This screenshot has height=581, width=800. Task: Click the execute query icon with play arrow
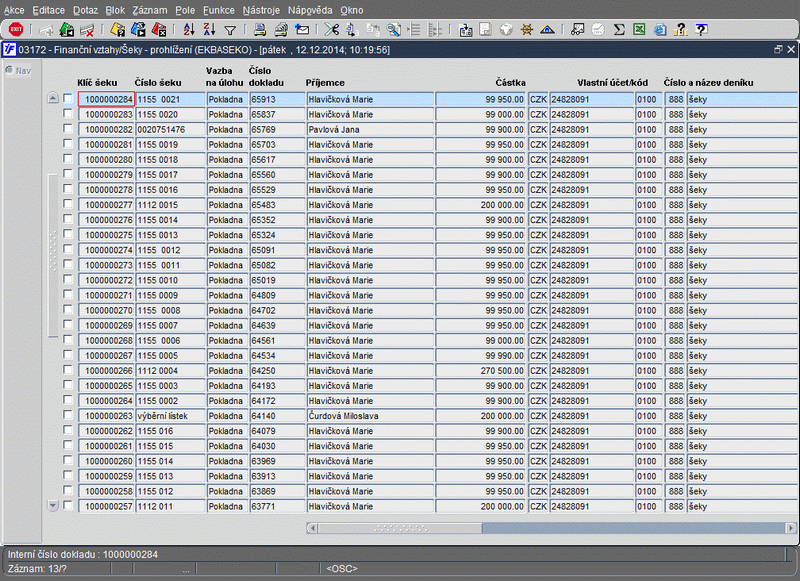[x=138, y=30]
